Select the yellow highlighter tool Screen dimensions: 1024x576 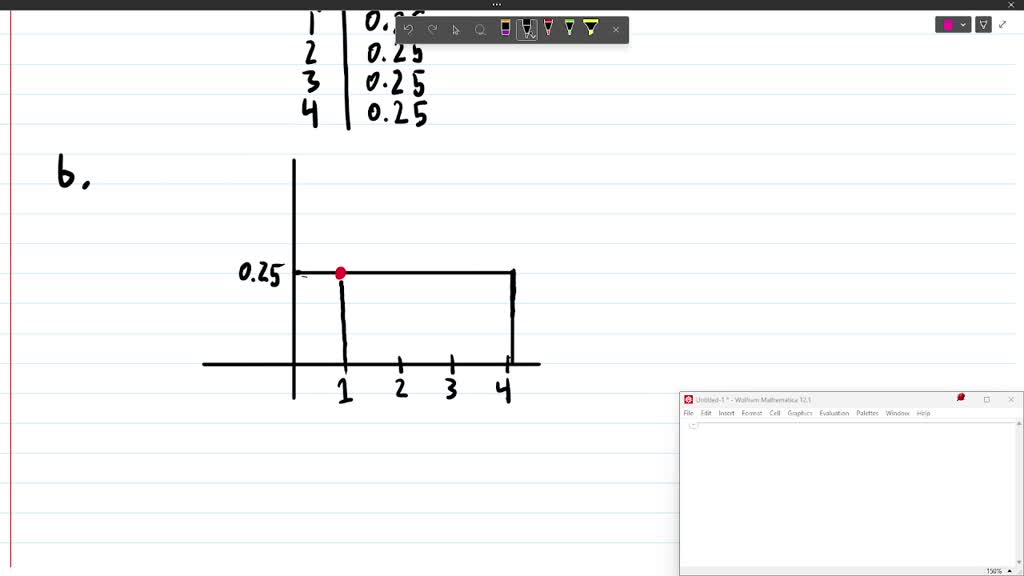(x=591, y=27)
